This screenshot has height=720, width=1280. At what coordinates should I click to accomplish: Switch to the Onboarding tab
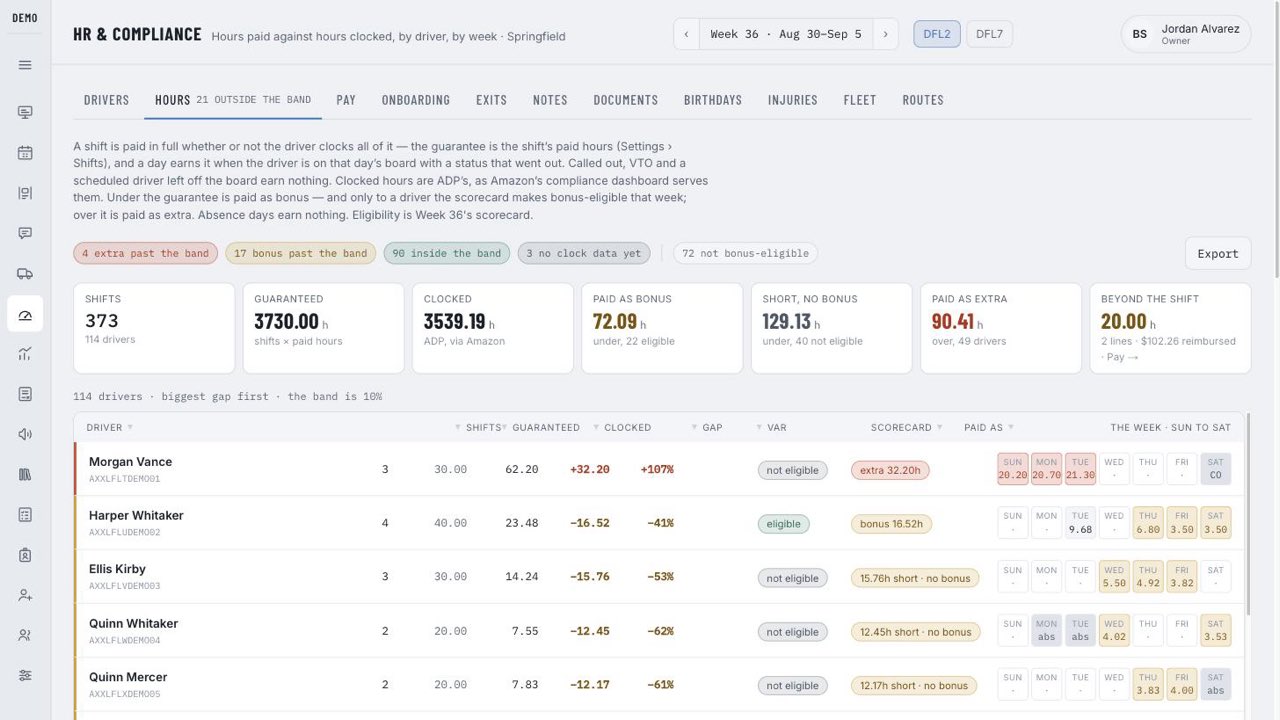[416, 100]
